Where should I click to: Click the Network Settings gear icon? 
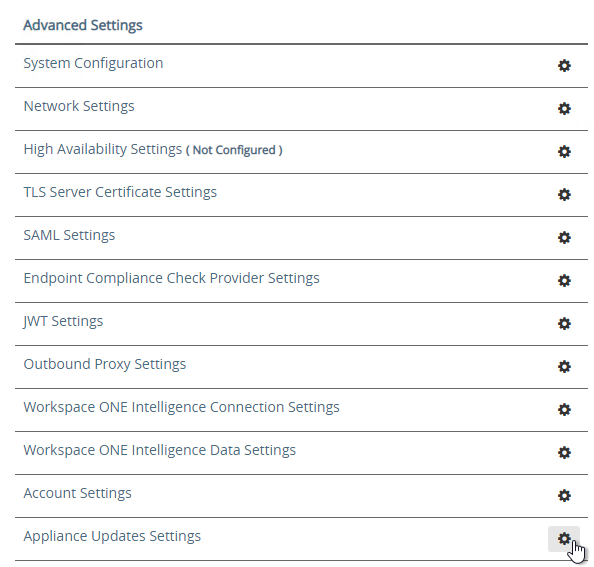click(x=564, y=109)
